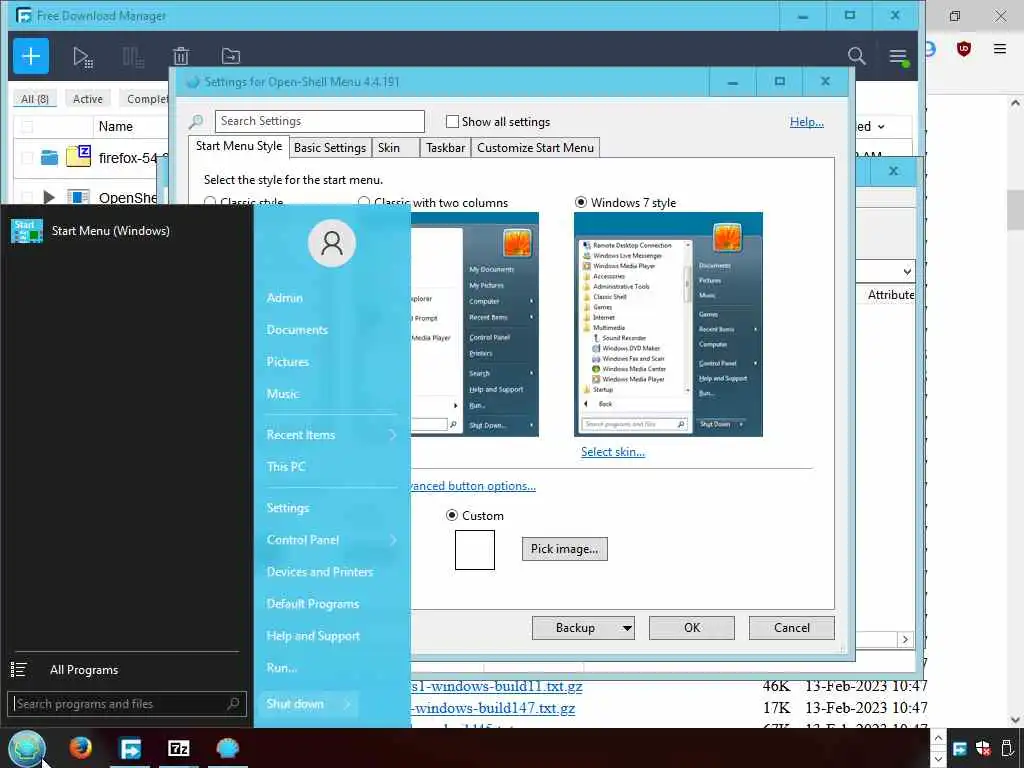The height and width of the screenshot is (768, 1024).
Task: Open search in Free Download Manager
Action: 856,56
